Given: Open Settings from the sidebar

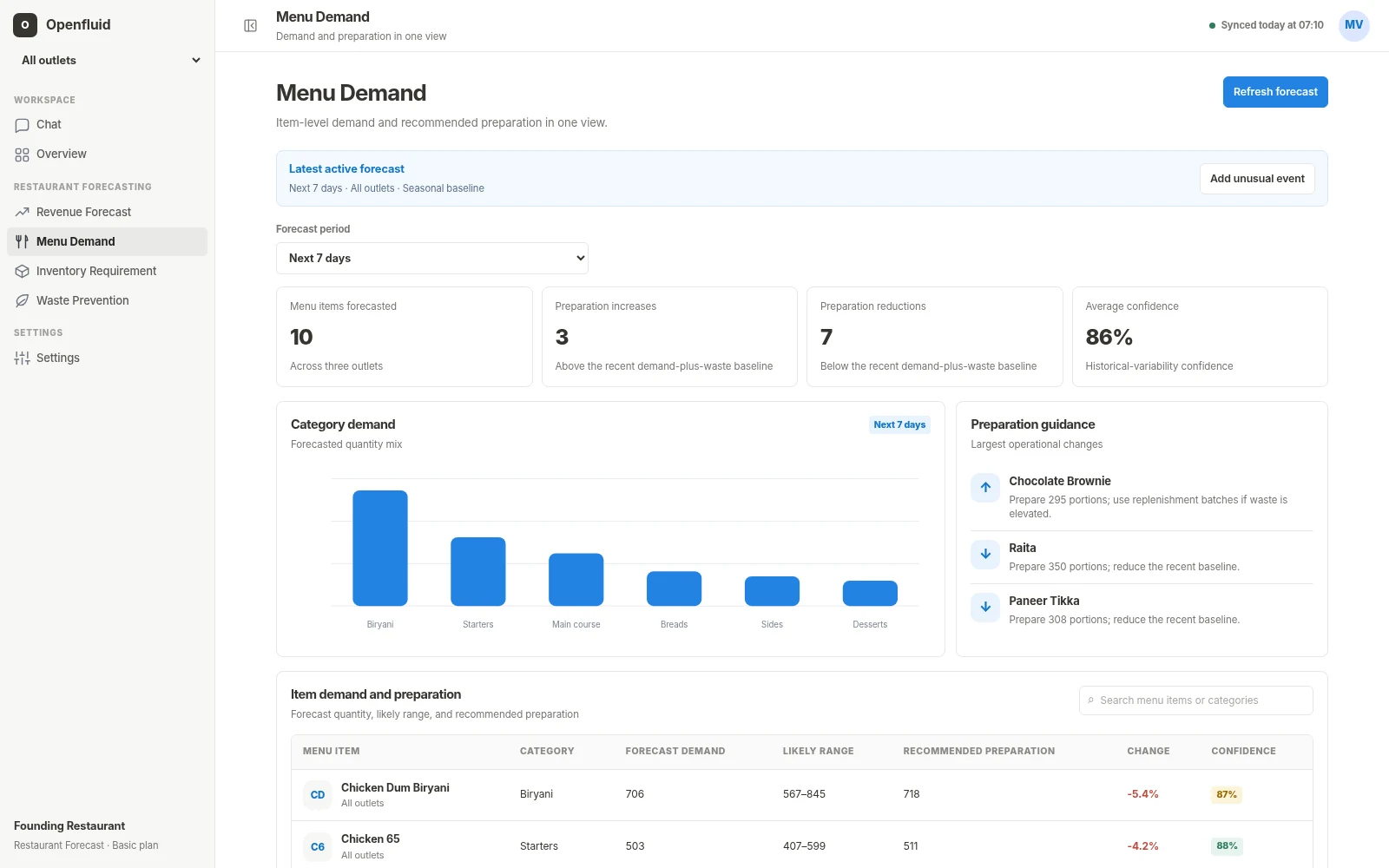Looking at the screenshot, I should pyautogui.click(x=107, y=358).
